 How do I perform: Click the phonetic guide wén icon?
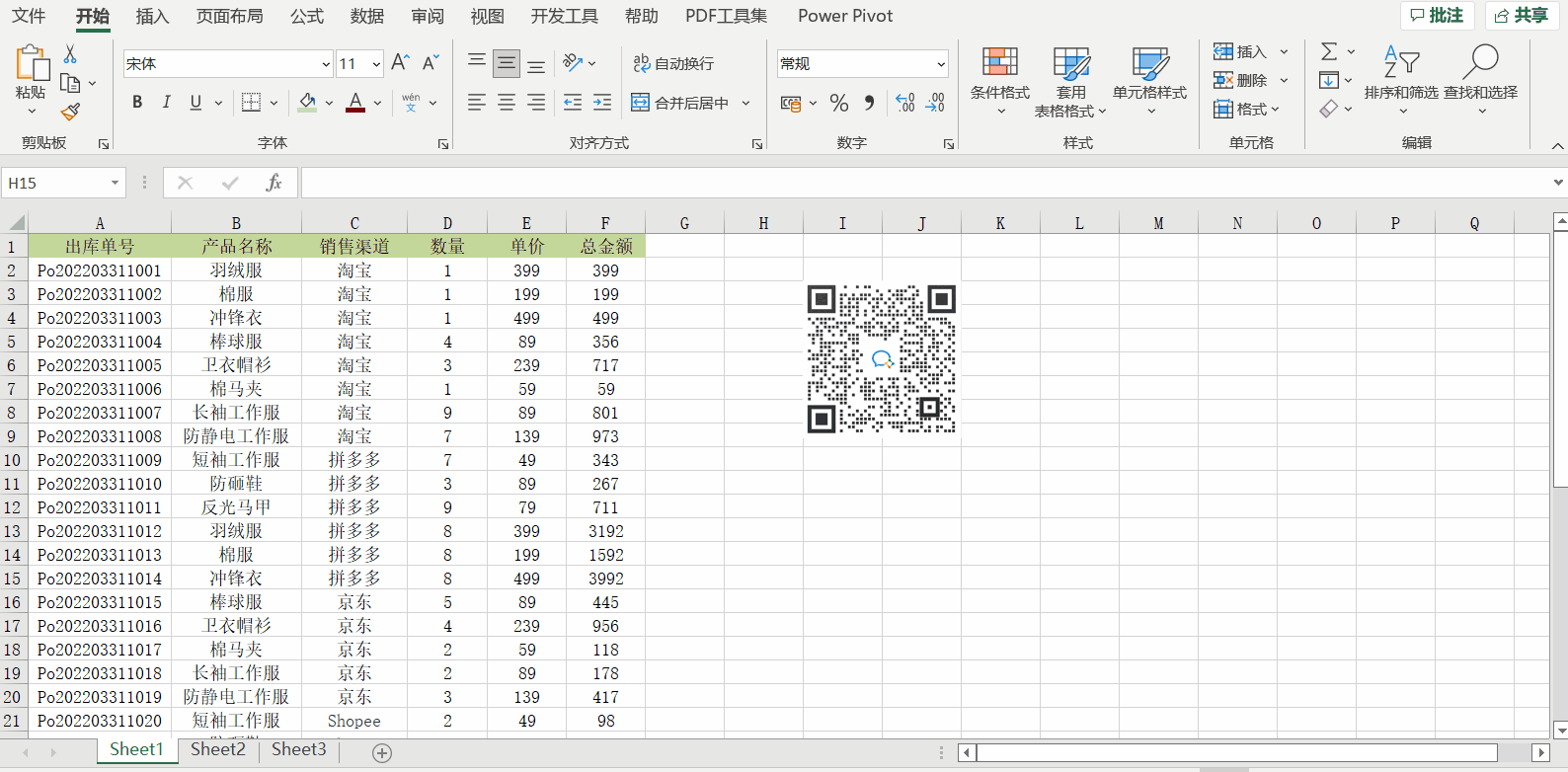[x=411, y=102]
